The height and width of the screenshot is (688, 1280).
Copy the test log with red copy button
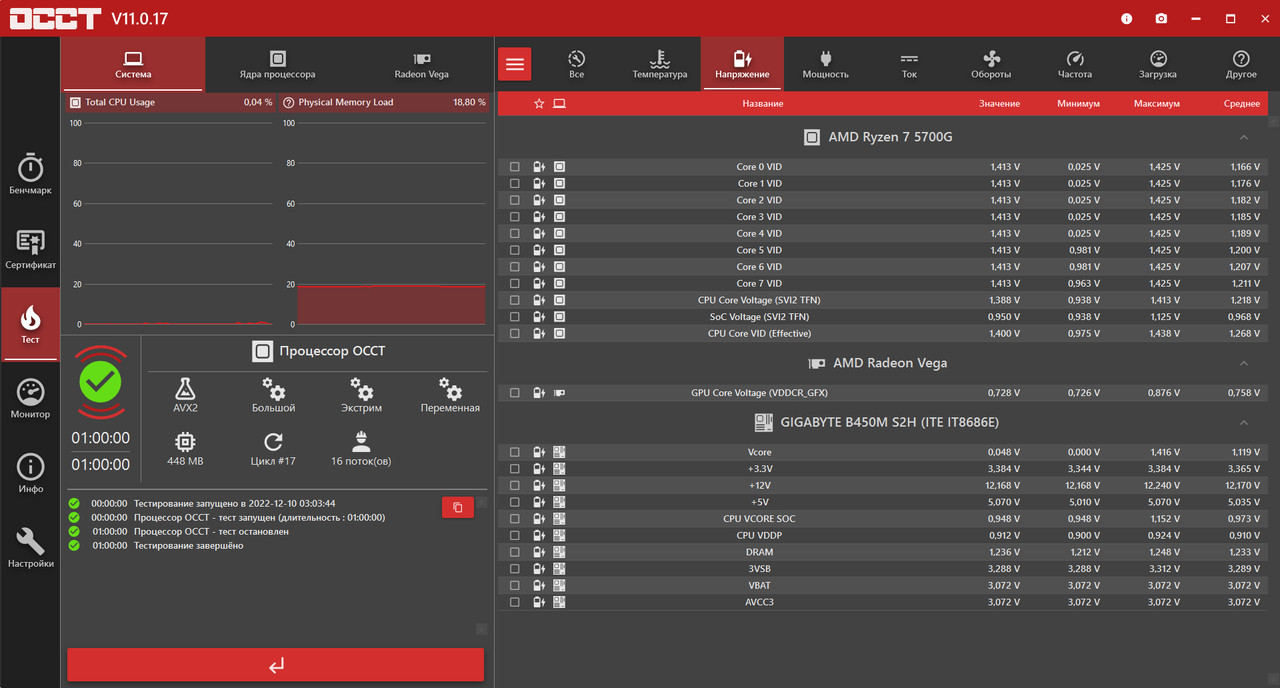coord(457,507)
